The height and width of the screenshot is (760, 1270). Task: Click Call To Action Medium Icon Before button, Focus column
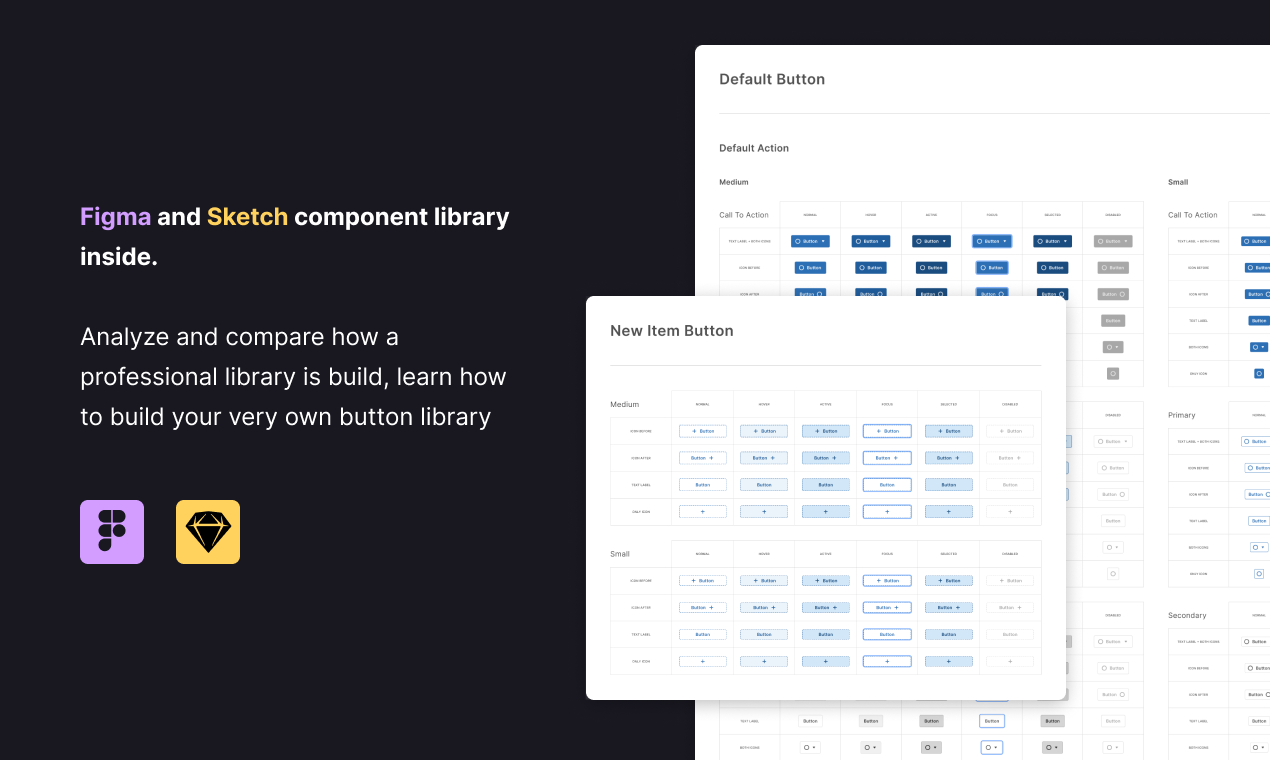(x=992, y=268)
